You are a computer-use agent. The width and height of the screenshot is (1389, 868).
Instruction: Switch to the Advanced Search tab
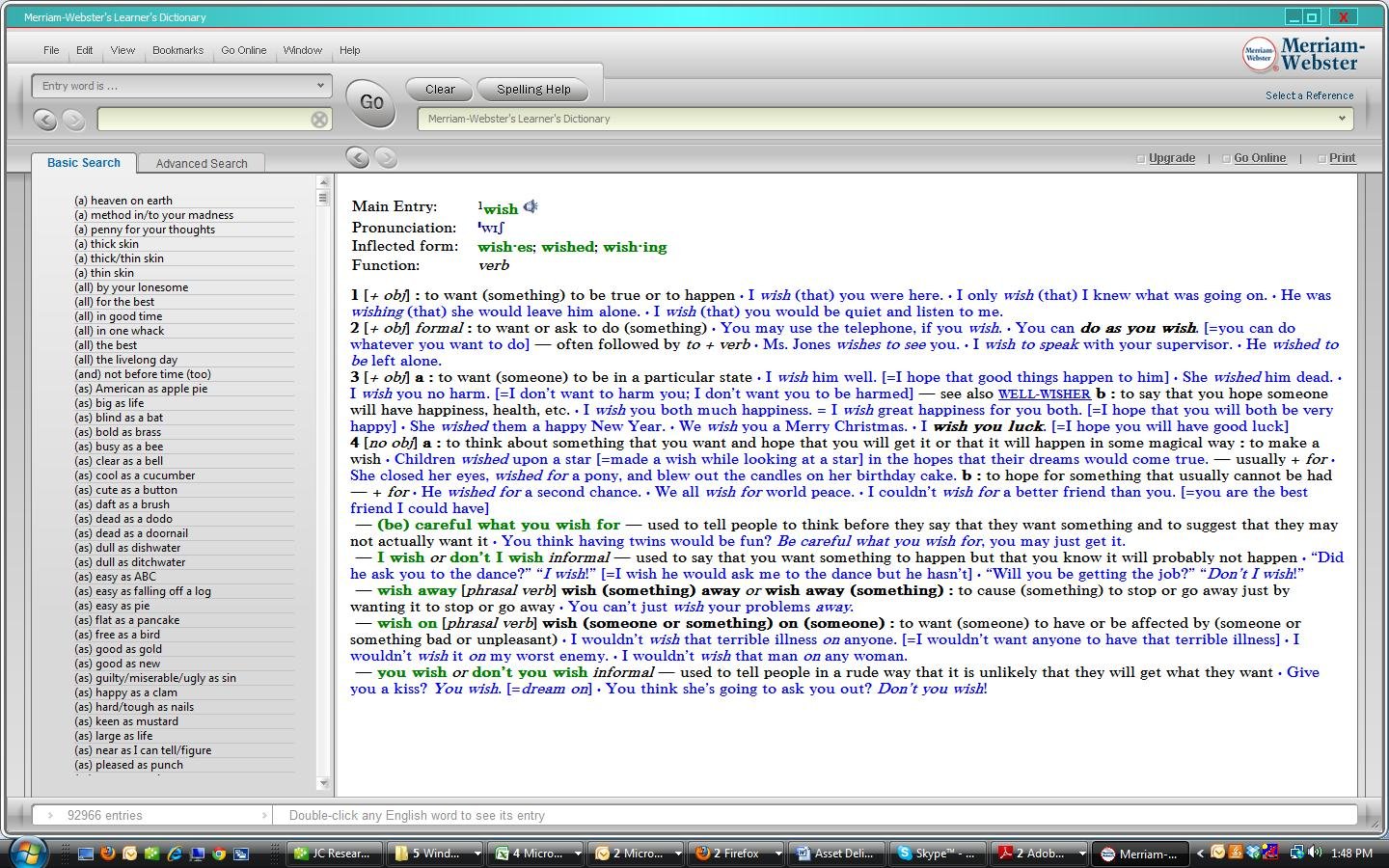point(202,163)
